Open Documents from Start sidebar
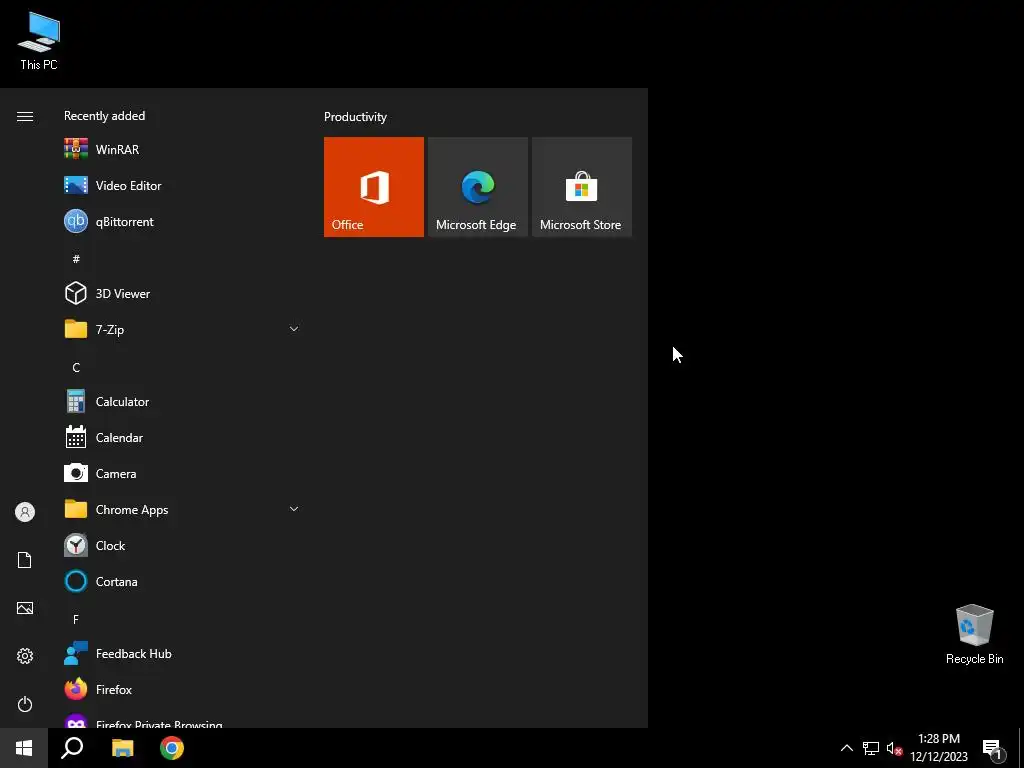The height and width of the screenshot is (768, 1024). (25, 560)
